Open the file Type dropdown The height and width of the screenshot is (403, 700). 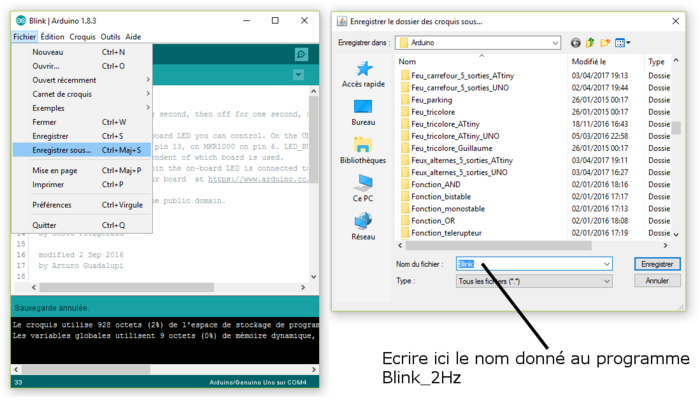click(x=534, y=281)
